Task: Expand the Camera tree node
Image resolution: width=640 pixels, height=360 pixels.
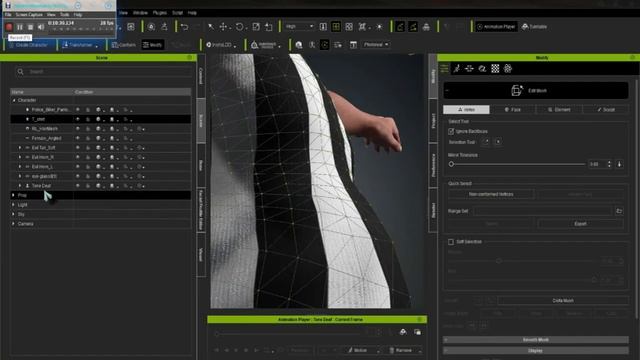Action: (13, 224)
